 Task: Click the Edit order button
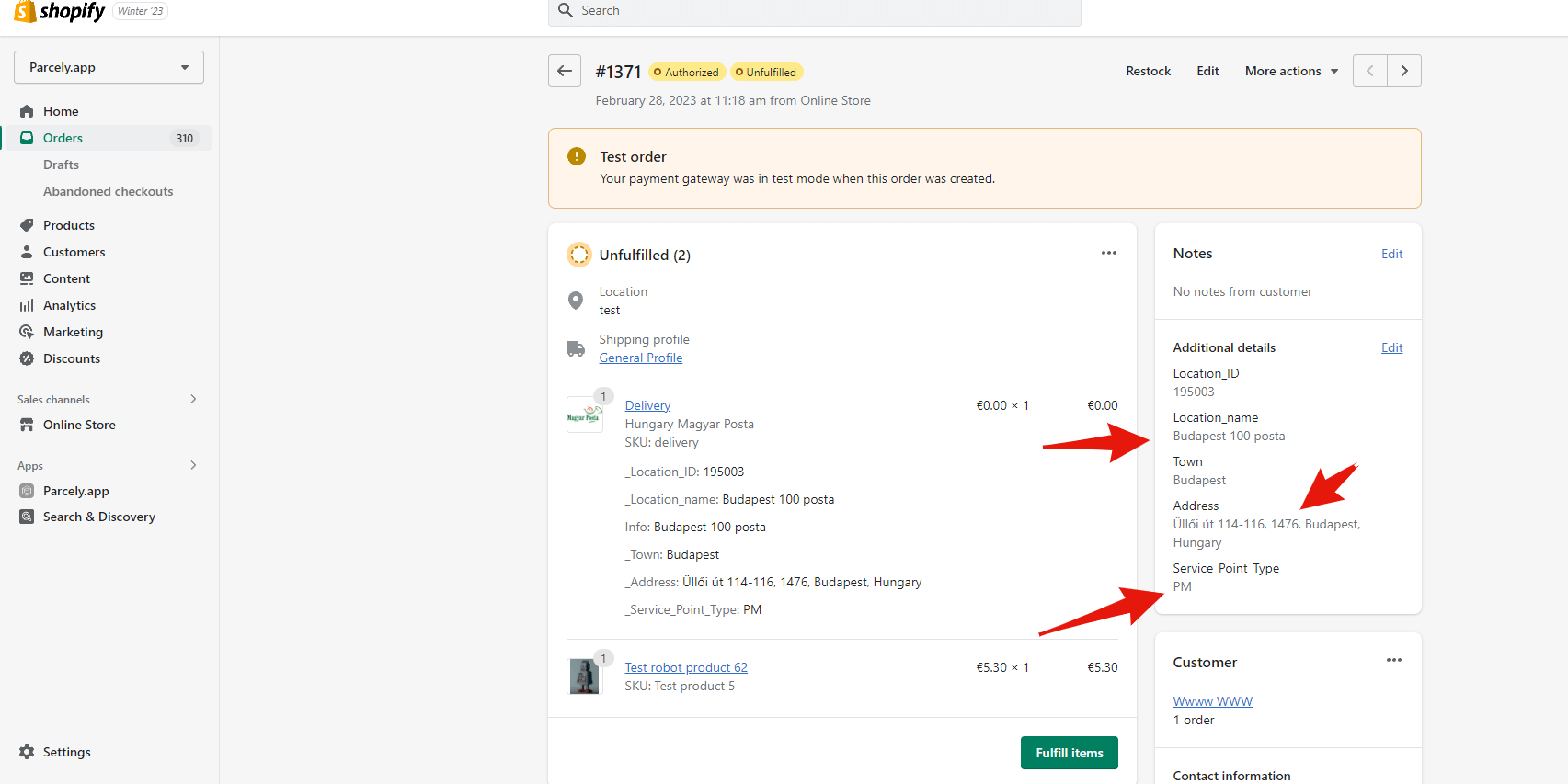(x=1207, y=71)
